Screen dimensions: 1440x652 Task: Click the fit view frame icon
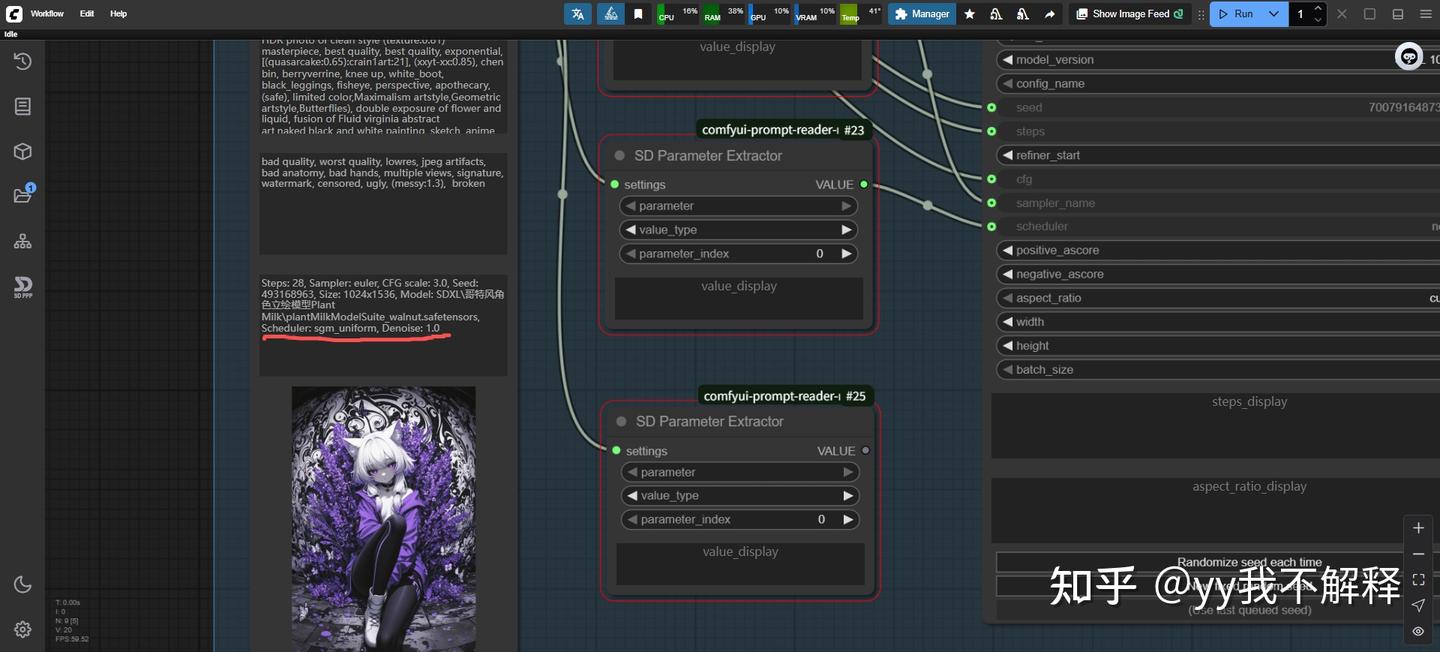click(x=1418, y=580)
